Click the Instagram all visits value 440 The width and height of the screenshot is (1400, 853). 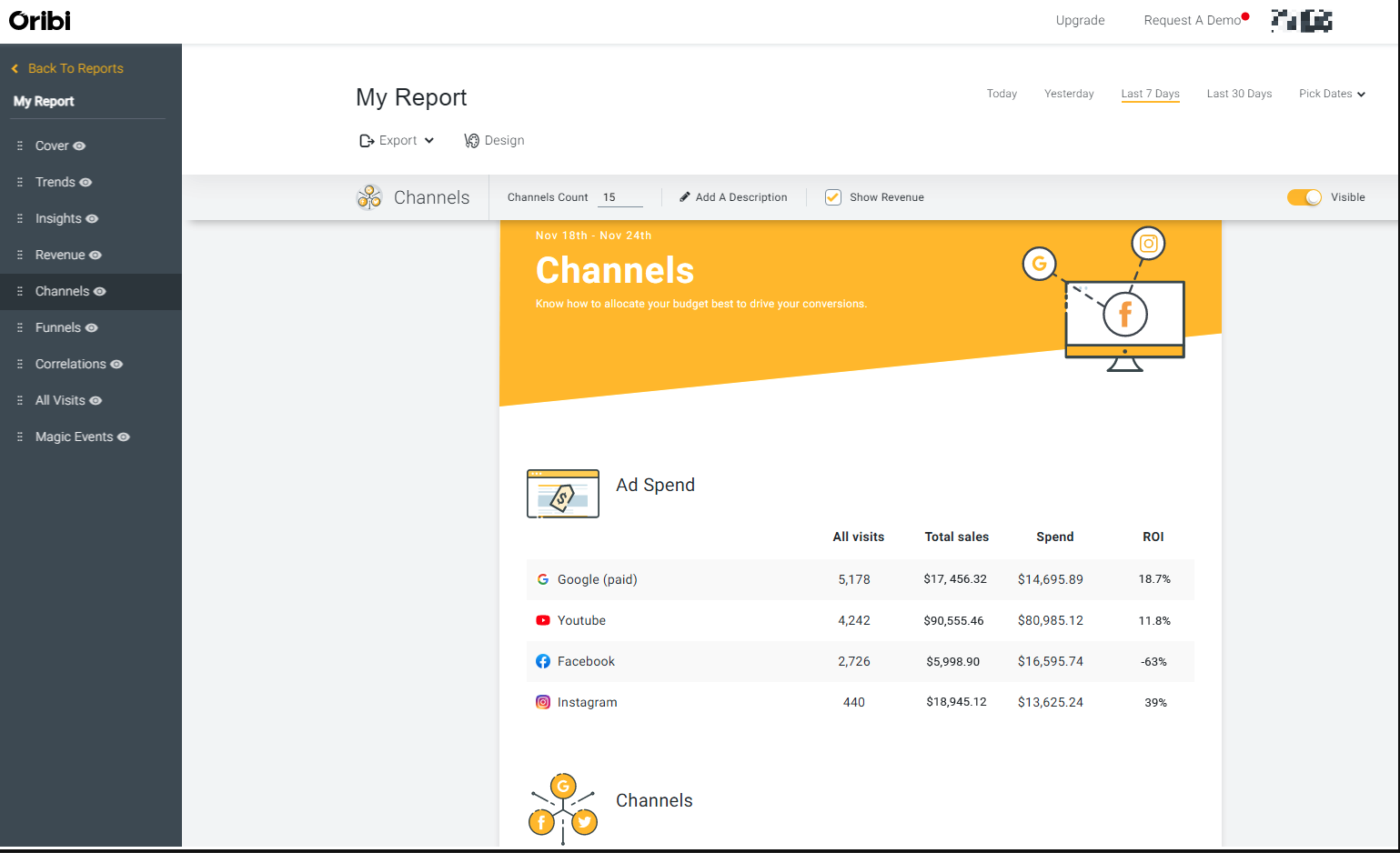point(853,702)
